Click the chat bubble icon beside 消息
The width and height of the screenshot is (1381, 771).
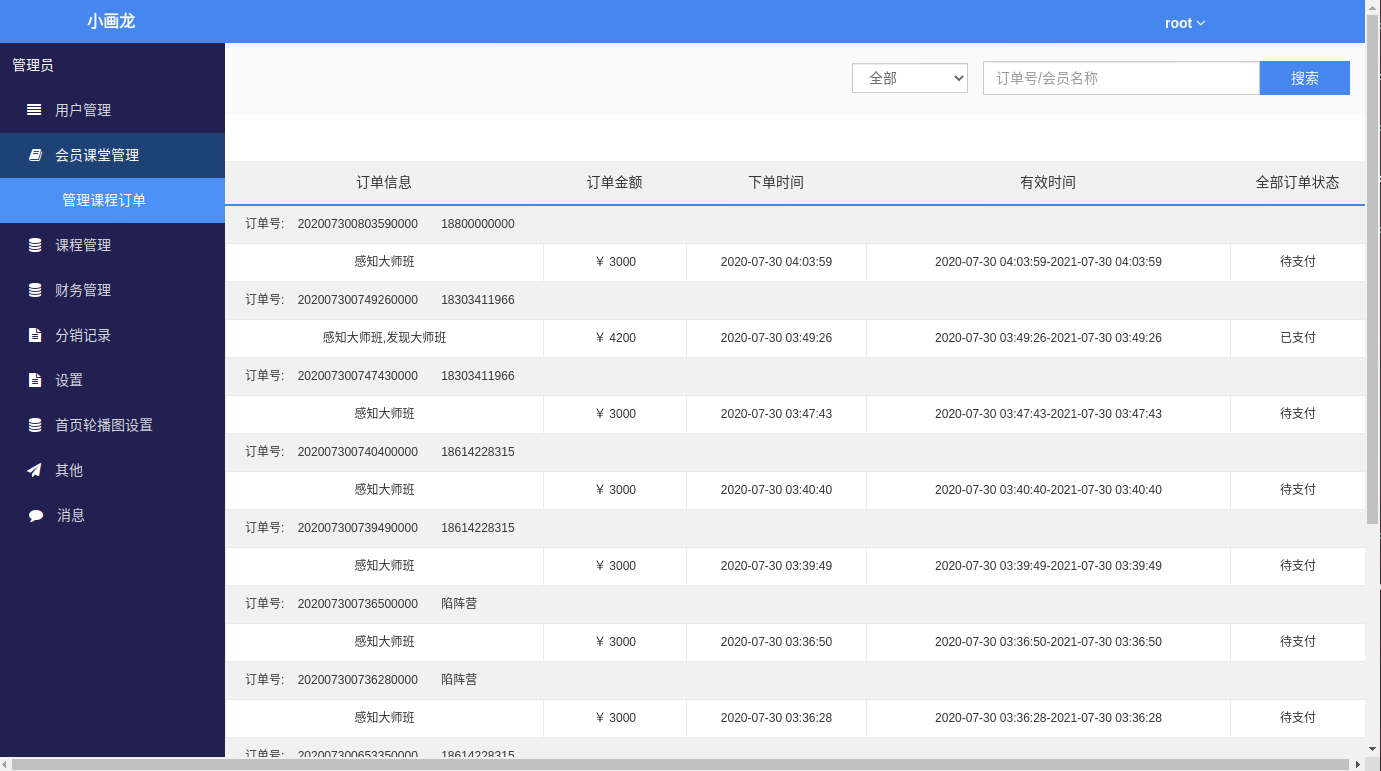coord(36,515)
